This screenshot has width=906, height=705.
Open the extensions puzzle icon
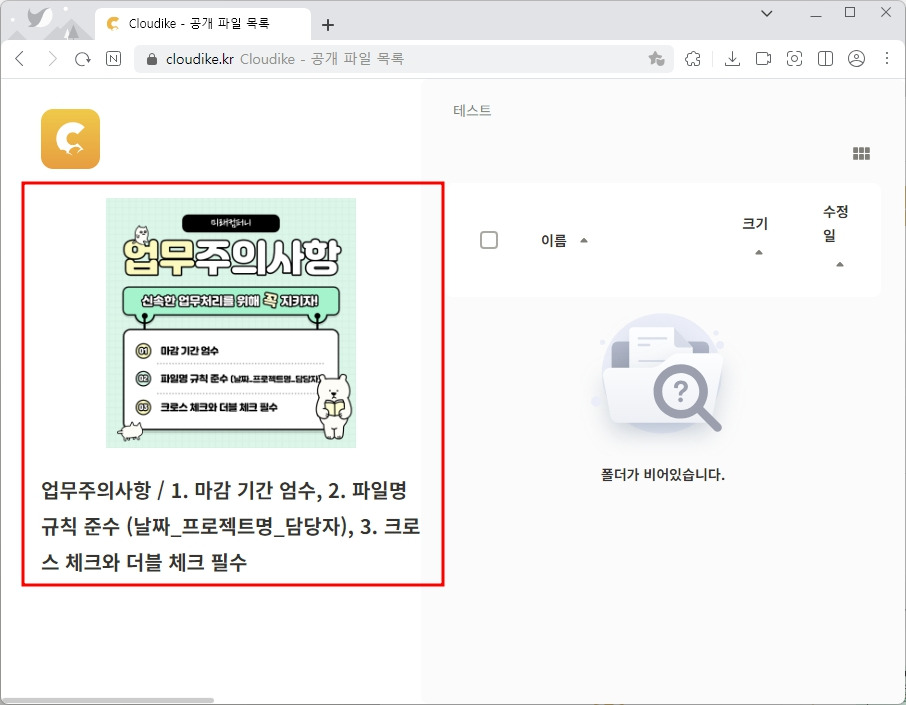pyautogui.click(x=693, y=58)
